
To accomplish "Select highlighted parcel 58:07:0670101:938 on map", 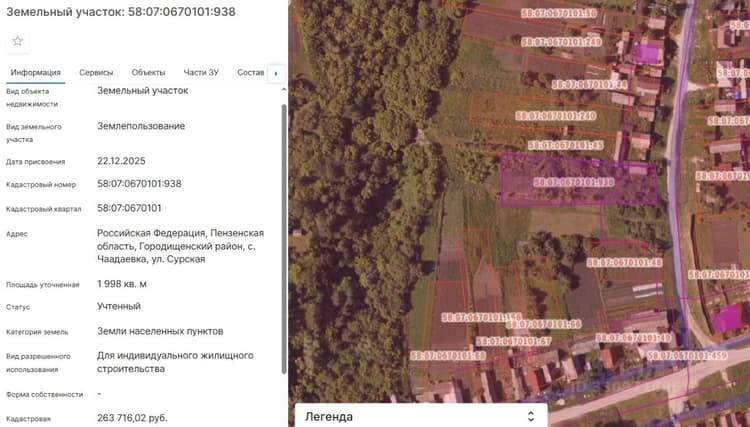I will [x=579, y=180].
